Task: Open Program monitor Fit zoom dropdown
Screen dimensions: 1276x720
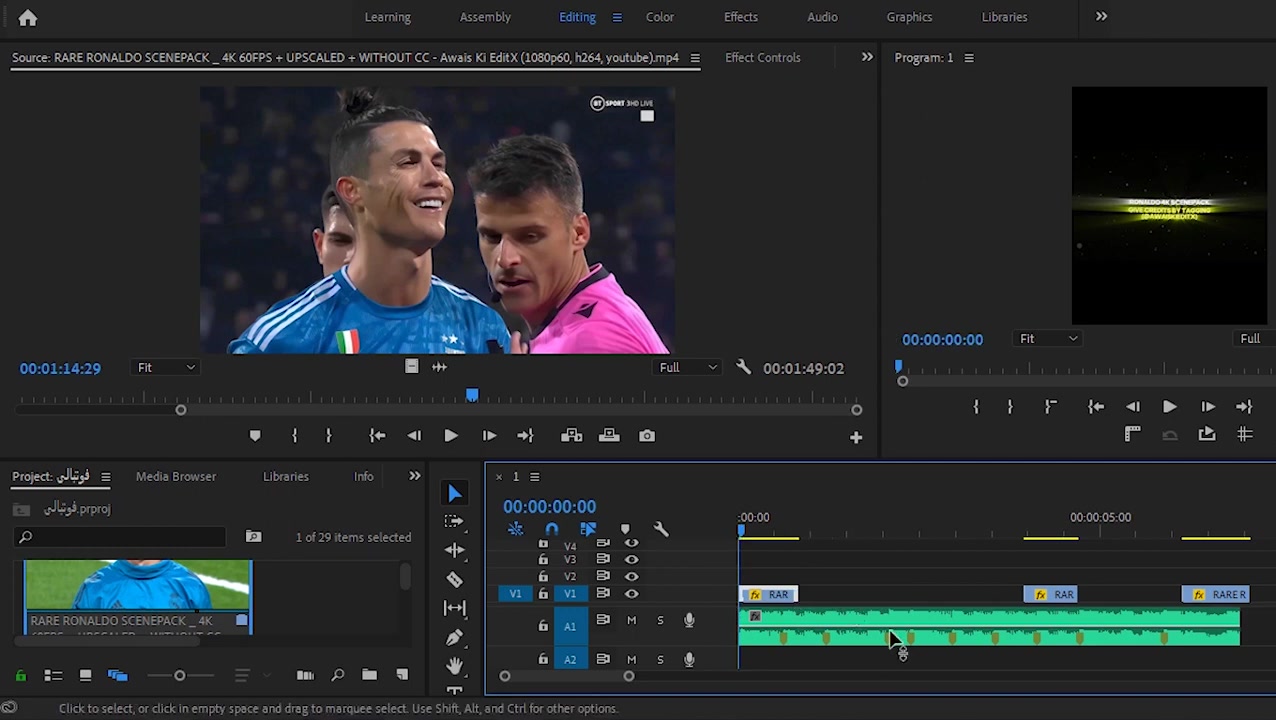Action: (1048, 338)
